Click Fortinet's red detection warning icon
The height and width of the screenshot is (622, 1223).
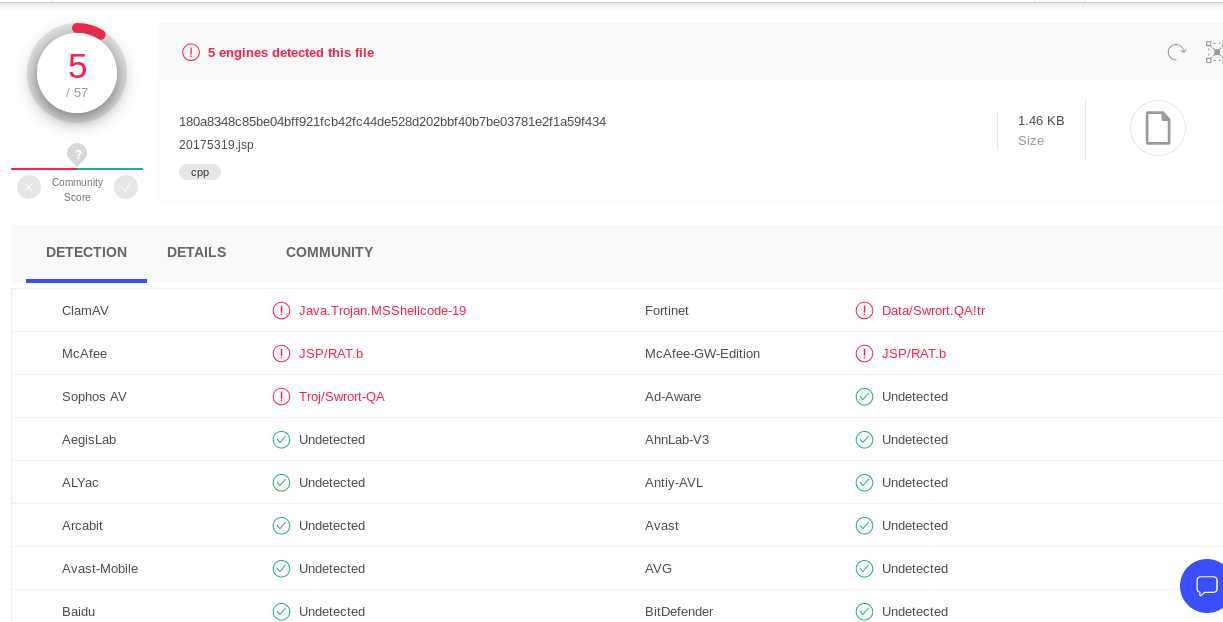pos(864,311)
